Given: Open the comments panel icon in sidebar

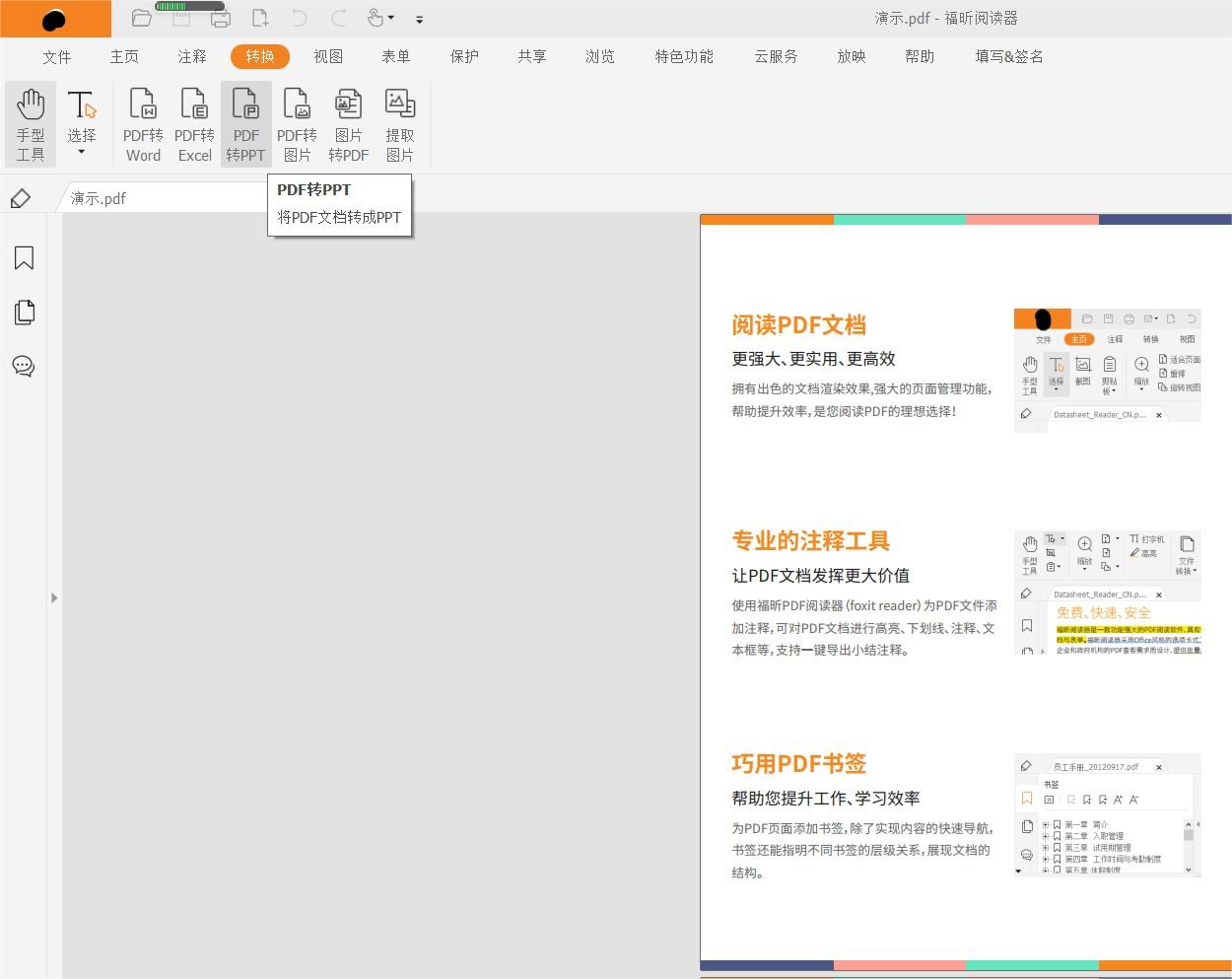Looking at the screenshot, I should pos(24,366).
